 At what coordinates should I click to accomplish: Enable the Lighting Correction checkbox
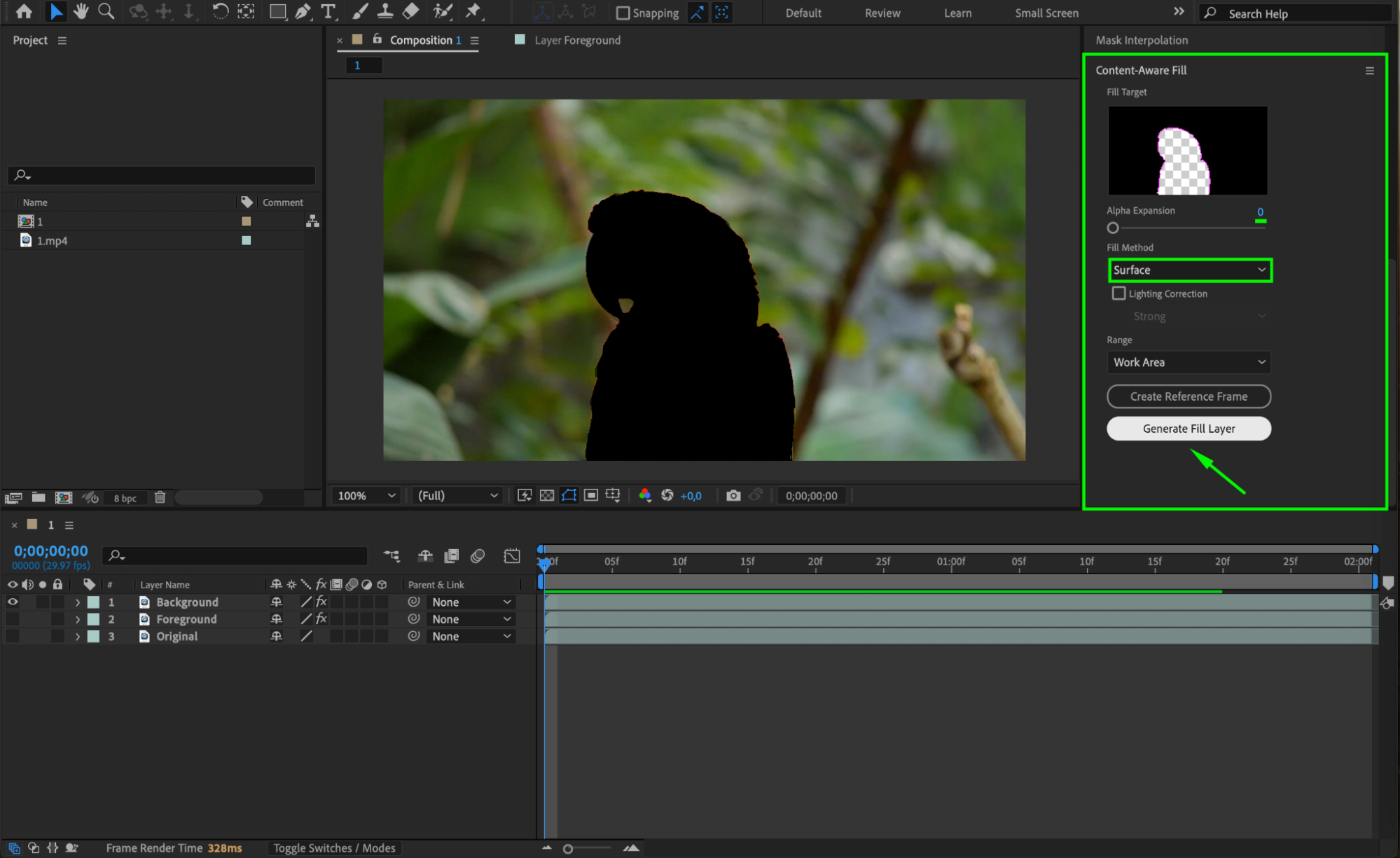tap(1118, 293)
